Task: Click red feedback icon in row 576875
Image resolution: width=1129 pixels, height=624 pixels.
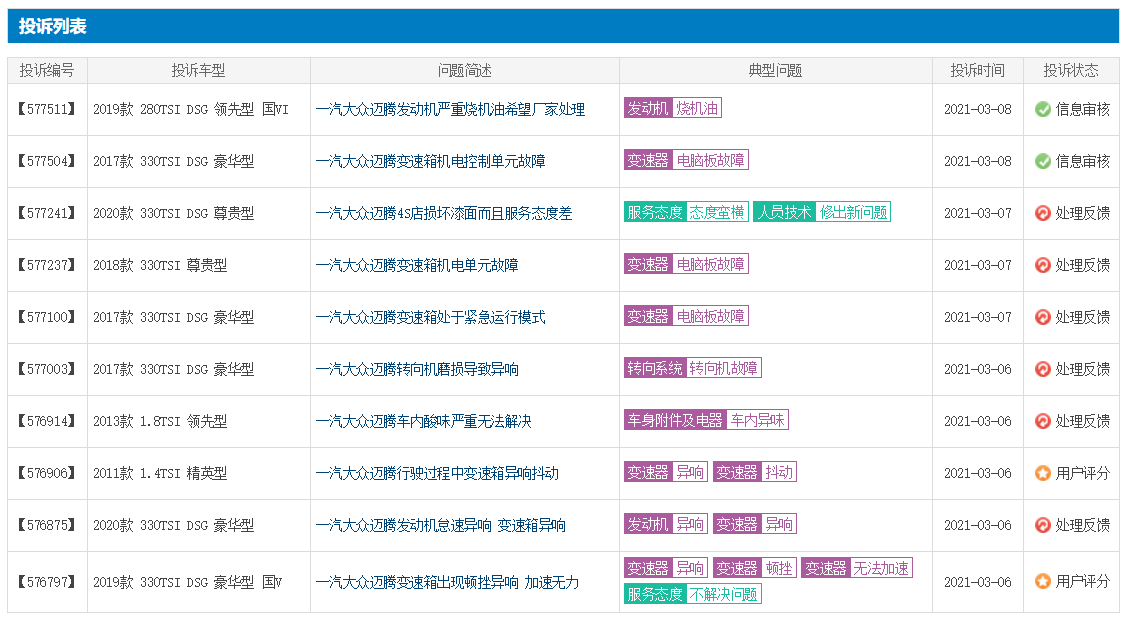Action: pyautogui.click(x=1043, y=525)
